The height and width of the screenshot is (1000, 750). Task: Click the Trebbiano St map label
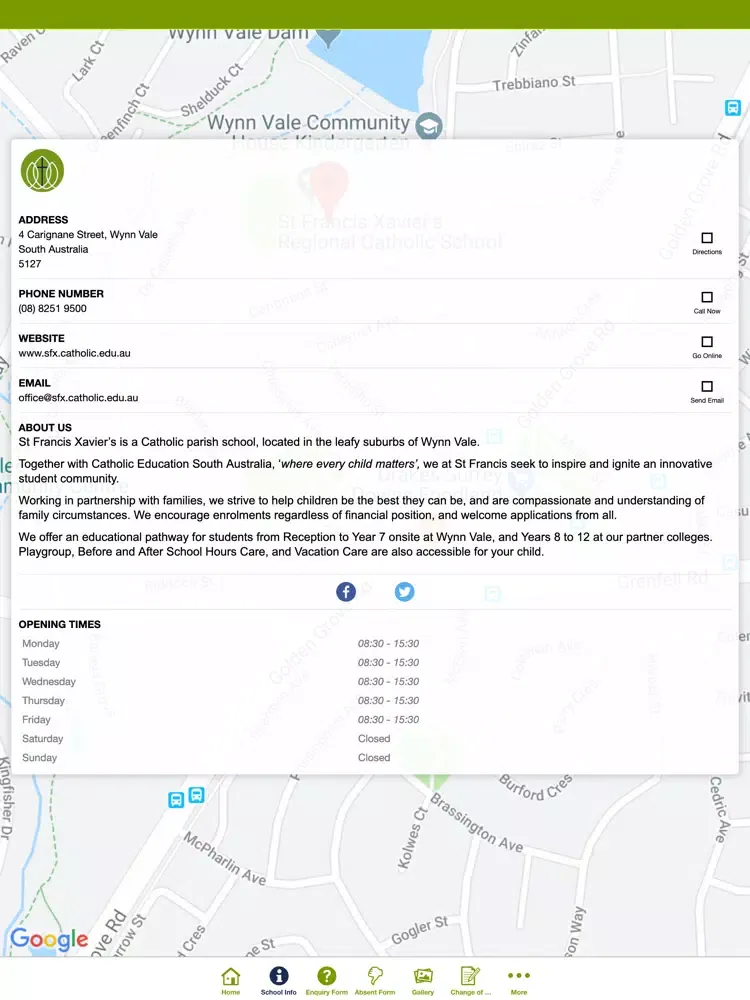[534, 83]
